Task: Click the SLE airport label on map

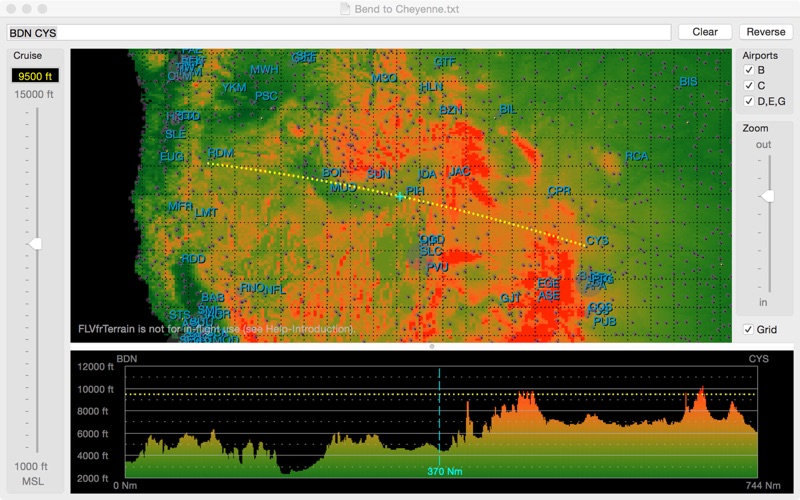Action: (x=176, y=134)
